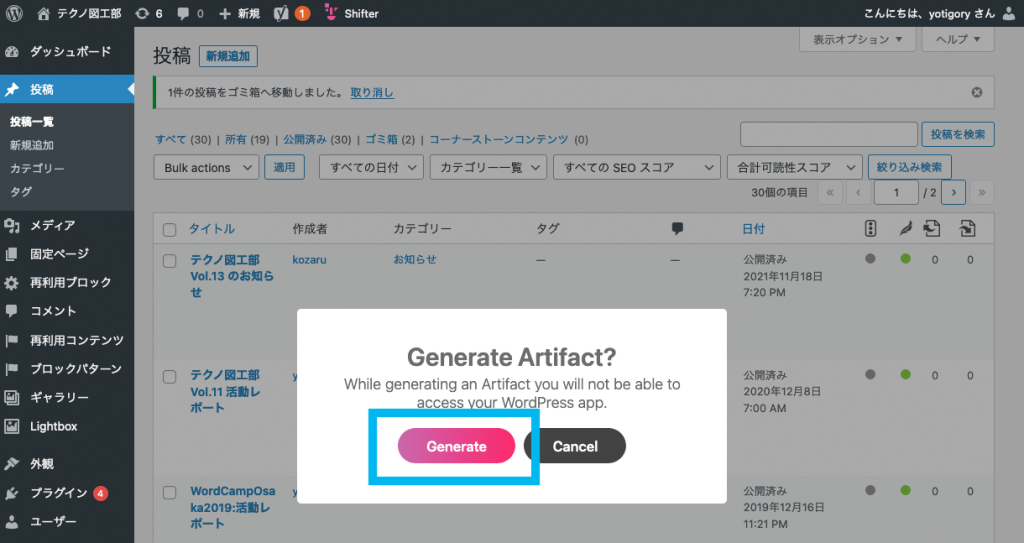Screen dimensions: 1024x543
Task: Open the テクノ図工部 site home link
Action: point(79,13)
